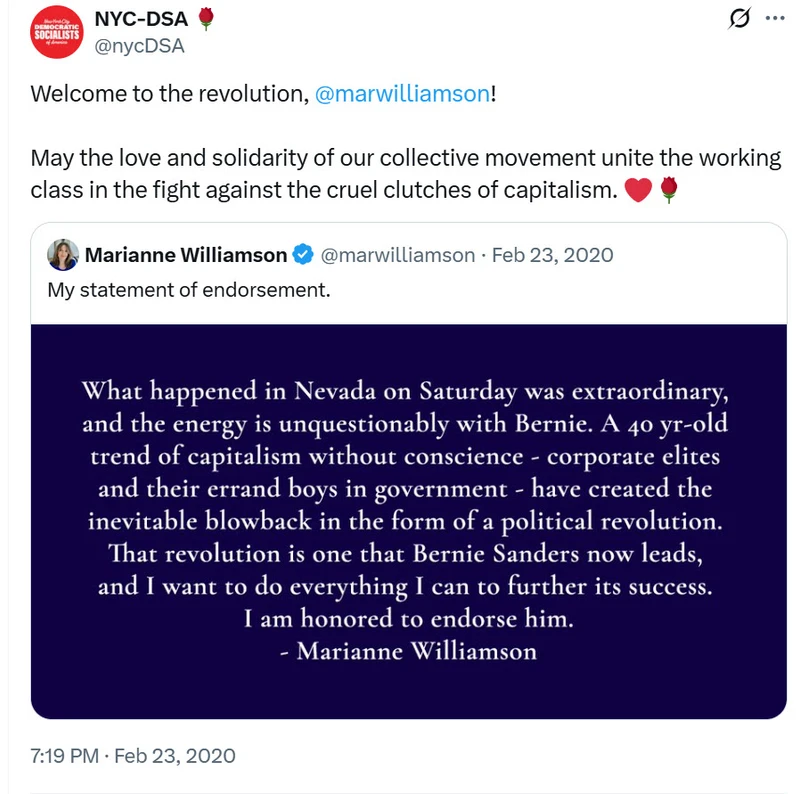800x794 pixels.
Task: Click the NYC-DSA red profile avatar
Action: click(56, 31)
